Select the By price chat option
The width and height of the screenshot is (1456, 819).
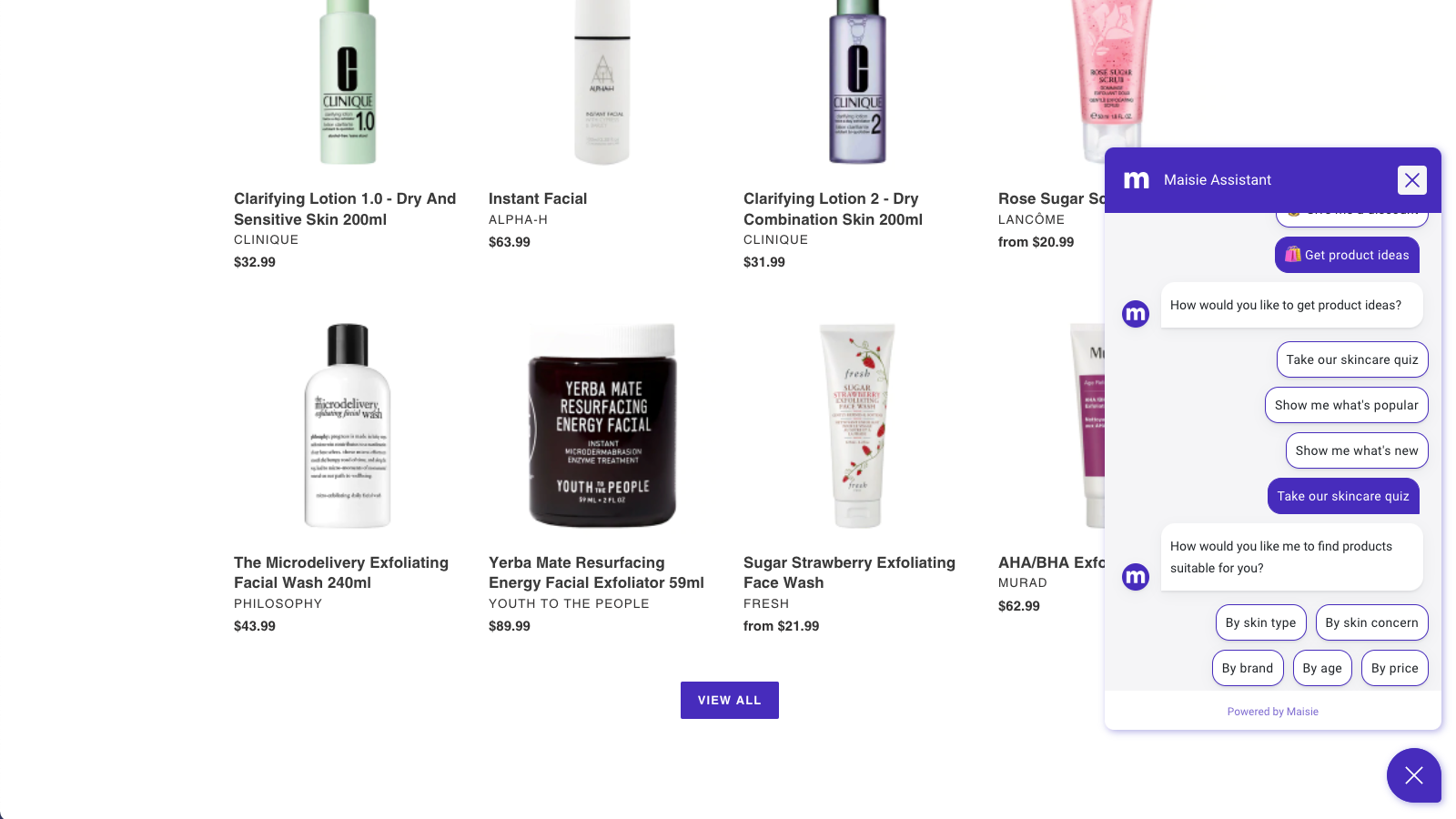[1395, 668]
